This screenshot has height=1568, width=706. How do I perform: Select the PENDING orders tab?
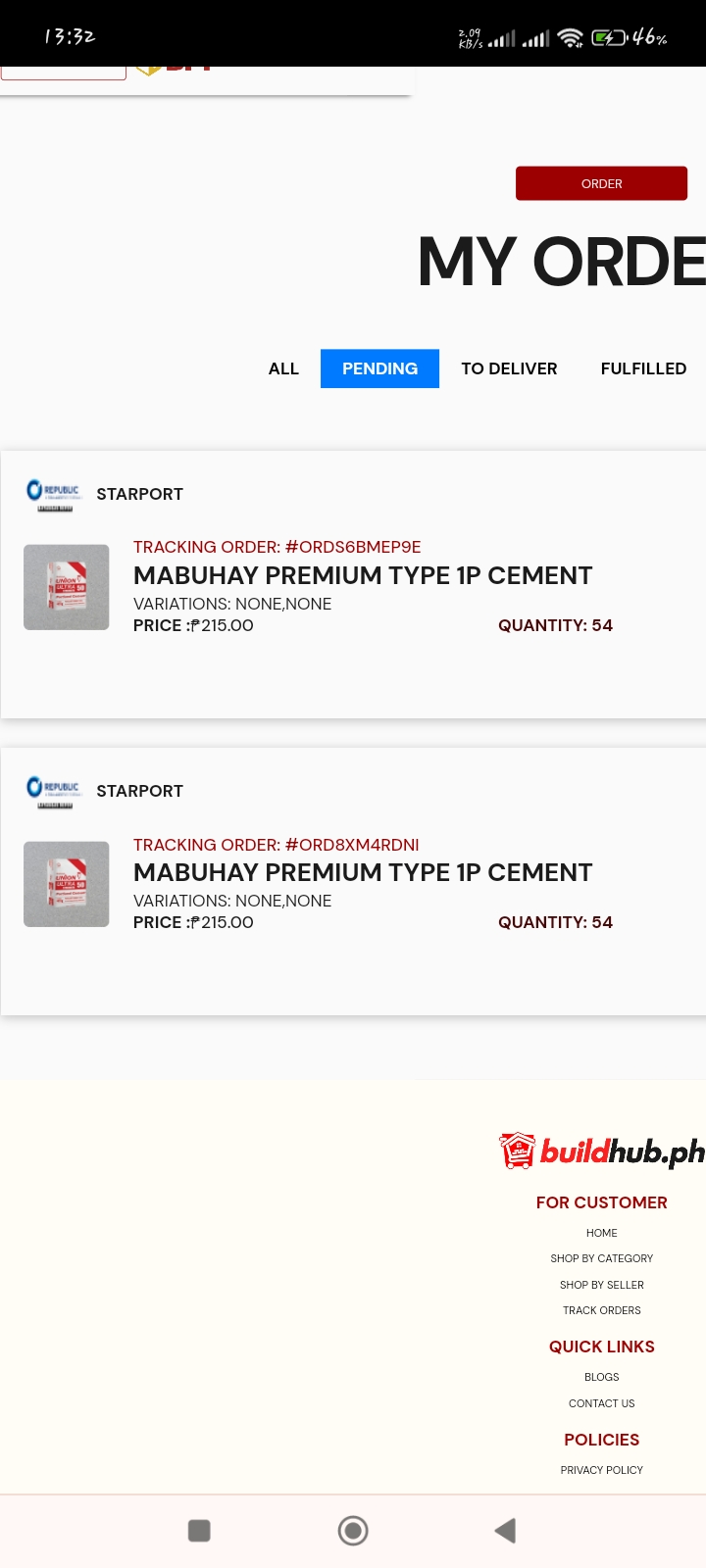tap(379, 368)
